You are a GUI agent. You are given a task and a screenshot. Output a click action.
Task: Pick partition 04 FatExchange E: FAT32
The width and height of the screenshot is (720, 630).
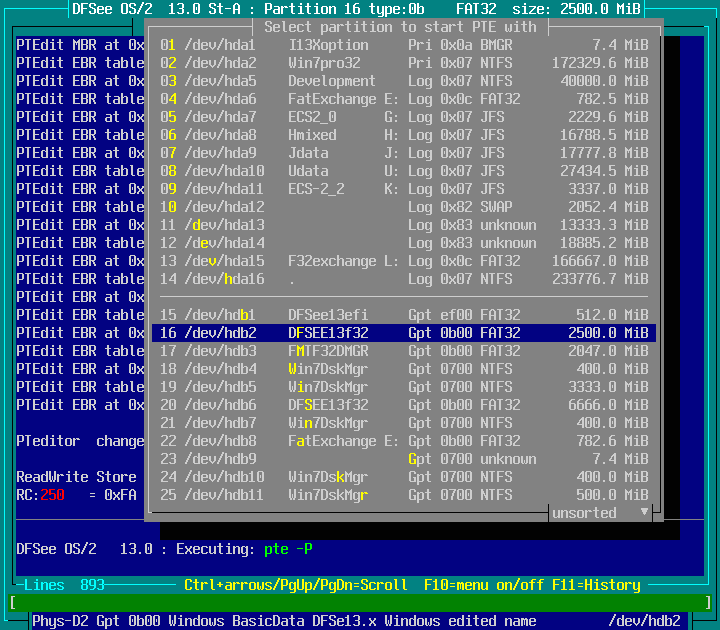coord(400,99)
